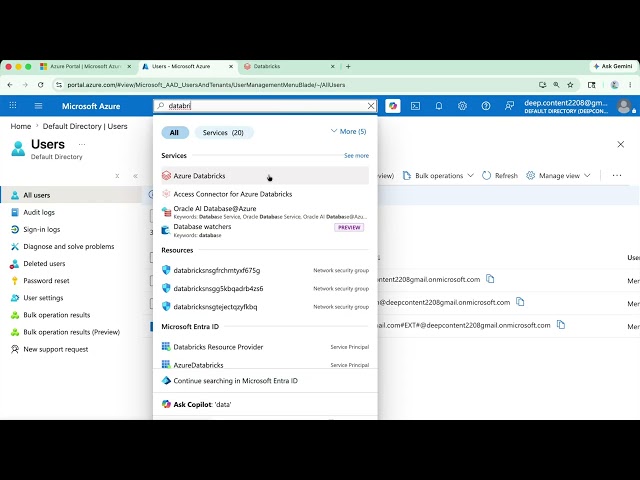
Task: Click the account avatar picture
Action: pyautogui.click(x=624, y=106)
